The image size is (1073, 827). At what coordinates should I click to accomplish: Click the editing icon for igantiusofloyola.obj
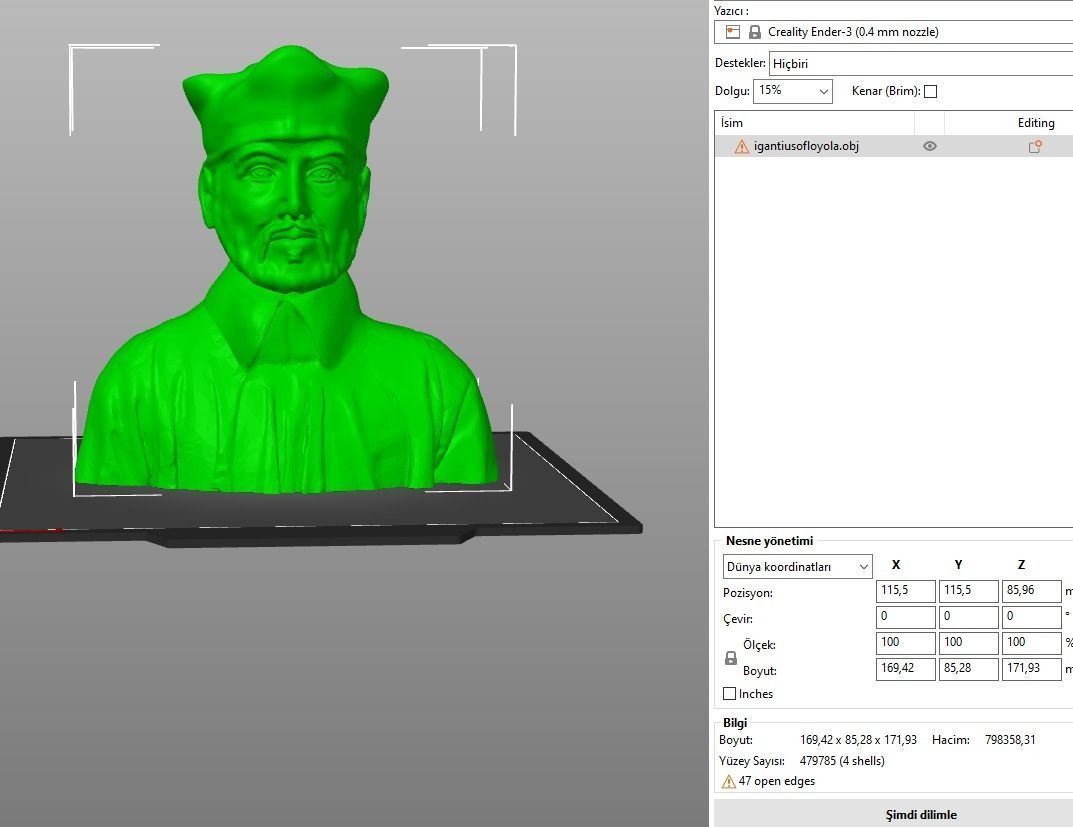pos(1035,146)
